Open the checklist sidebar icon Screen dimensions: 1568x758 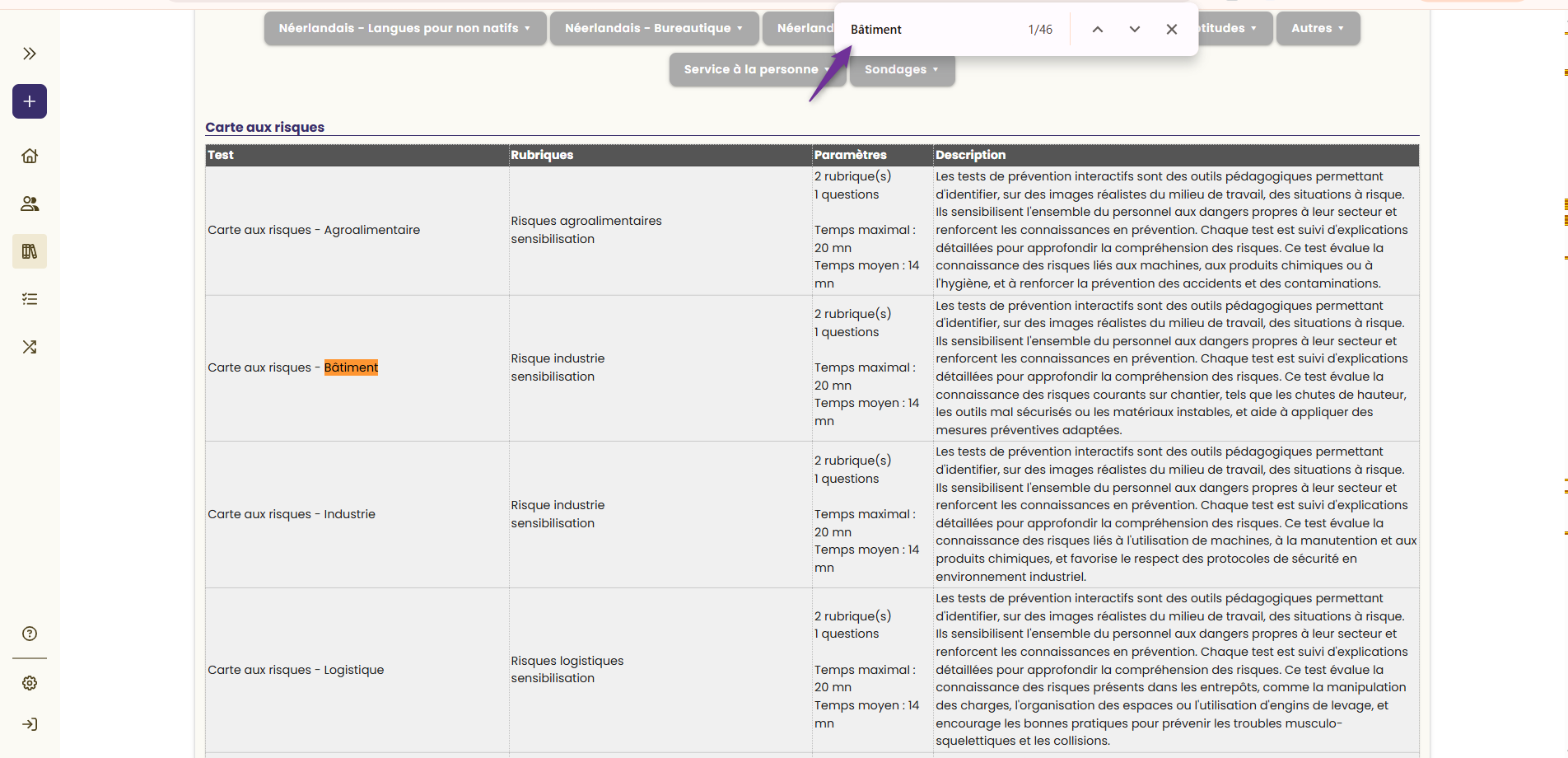click(30, 299)
